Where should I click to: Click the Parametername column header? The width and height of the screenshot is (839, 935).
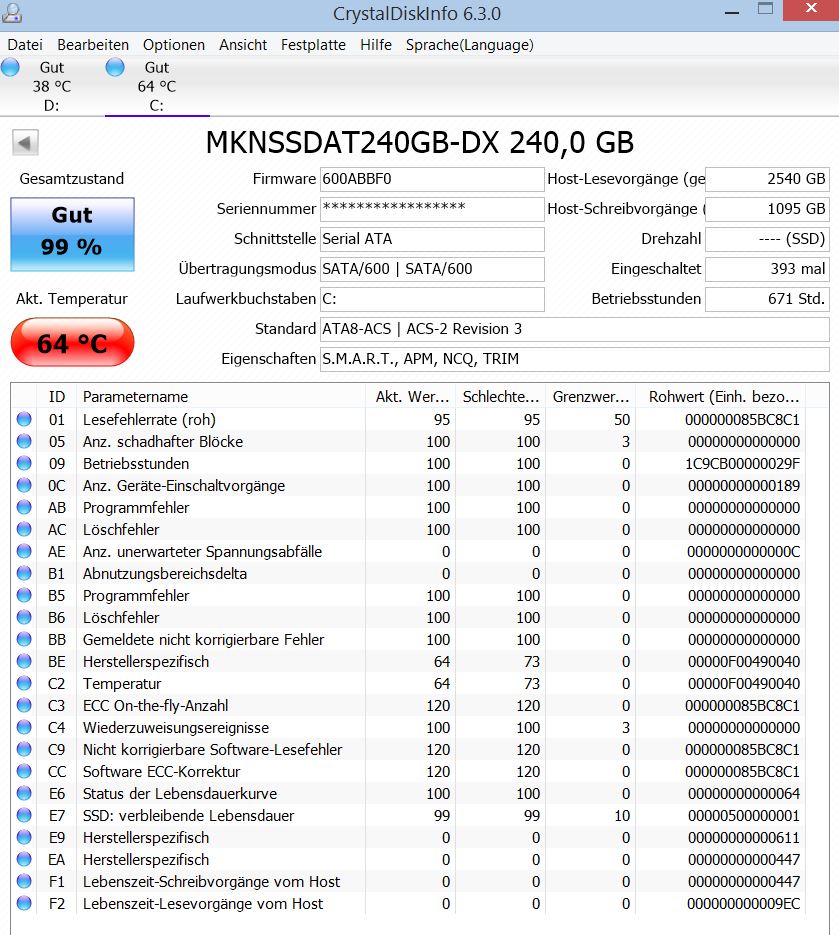[221, 397]
